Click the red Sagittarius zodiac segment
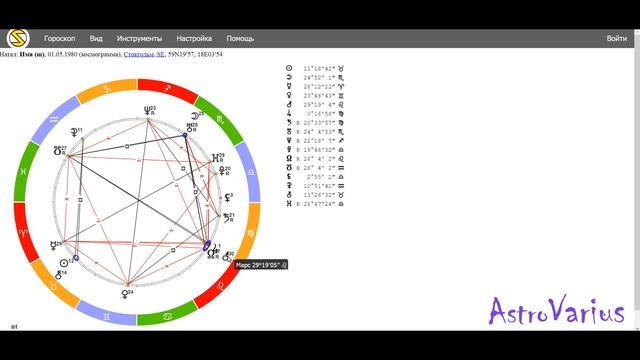The width and height of the screenshot is (640, 360). click(168, 89)
